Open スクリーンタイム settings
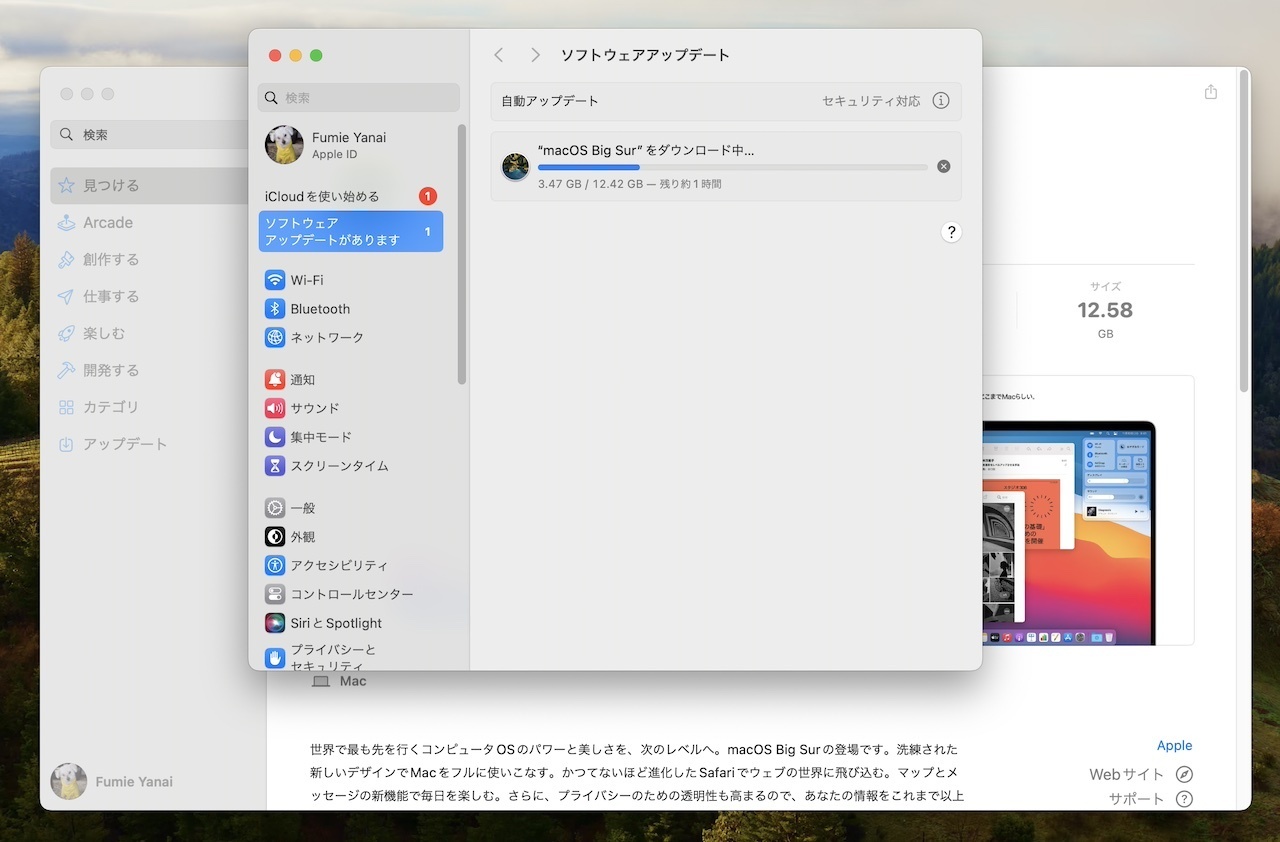The height and width of the screenshot is (842, 1280). pyautogui.click(x=338, y=466)
